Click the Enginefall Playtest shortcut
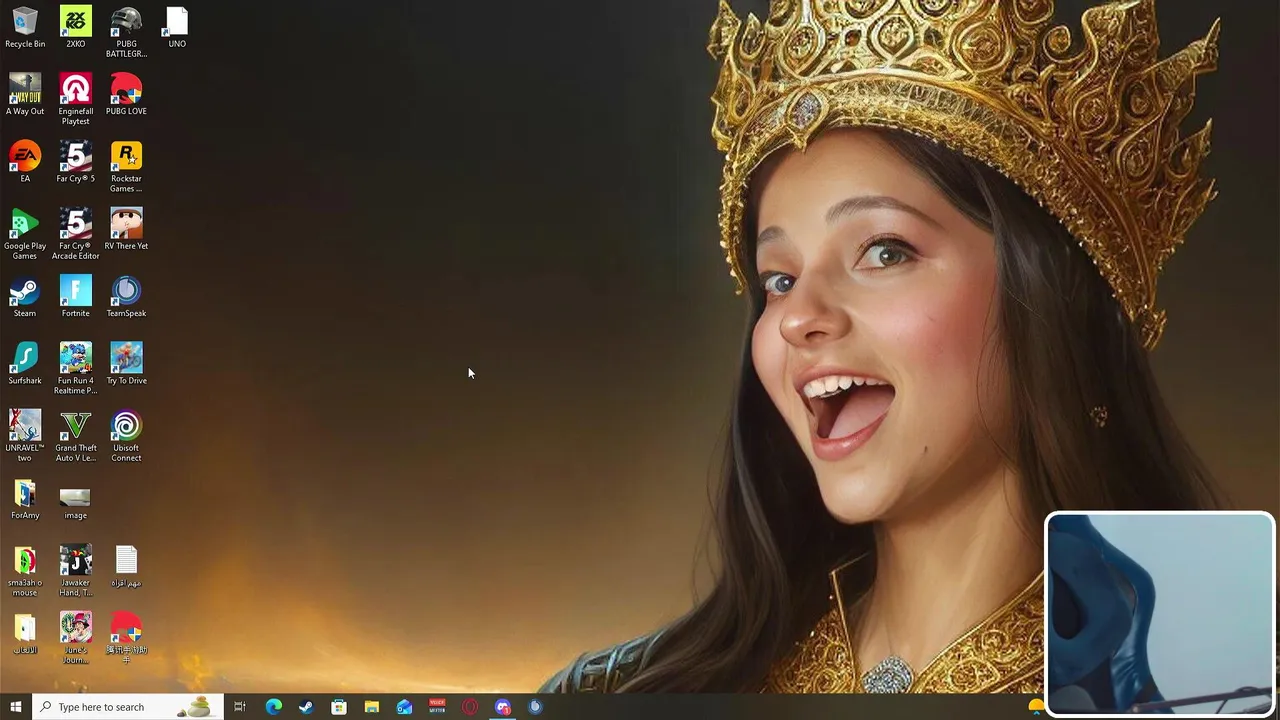Image resolution: width=1280 pixels, height=720 pixels. click(x=75, y=99)
